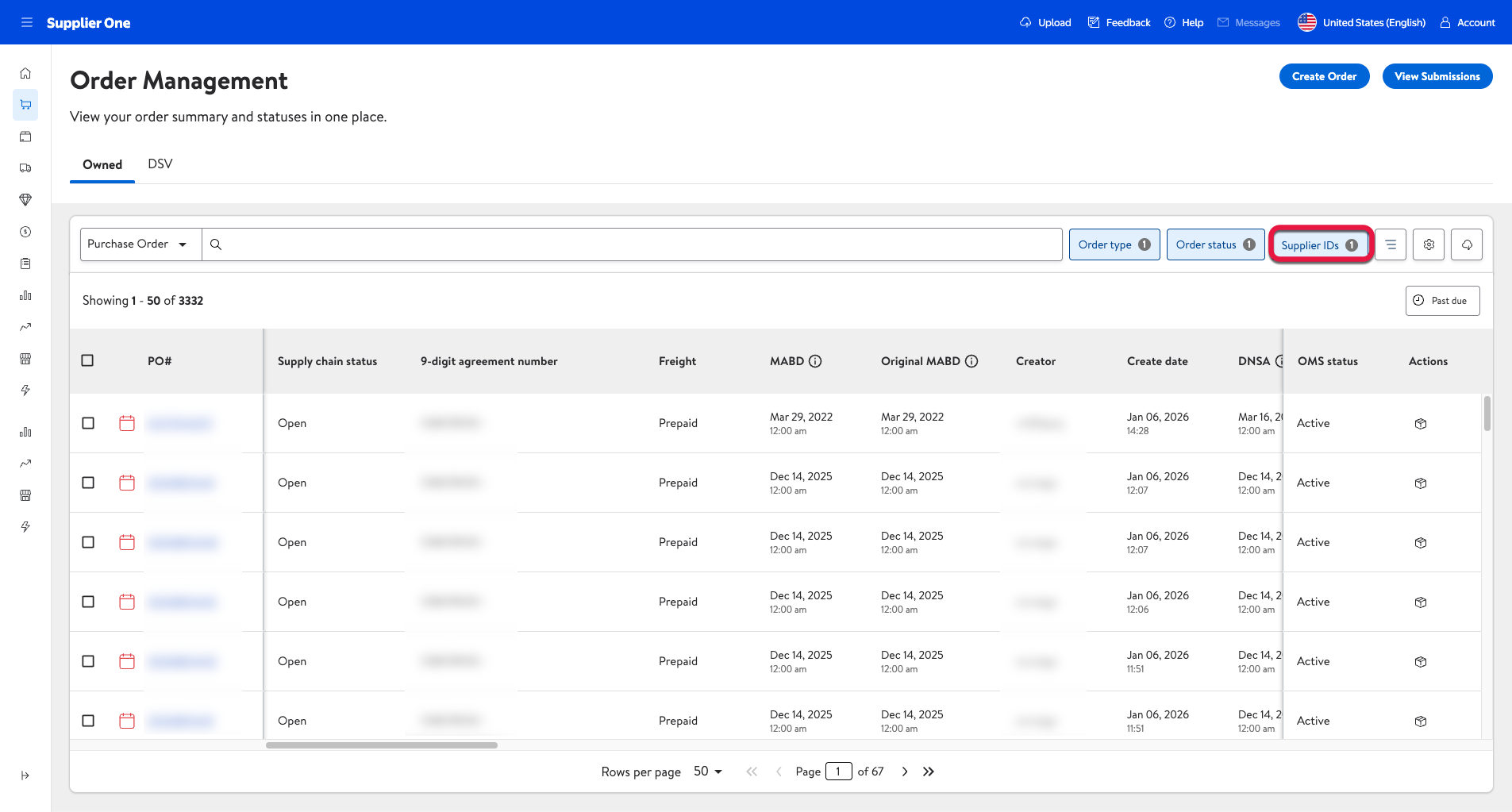Click the red calendar icon in second row
Image resolution: width=1512 pixels, height=812 pixels.
coord(127,483)
